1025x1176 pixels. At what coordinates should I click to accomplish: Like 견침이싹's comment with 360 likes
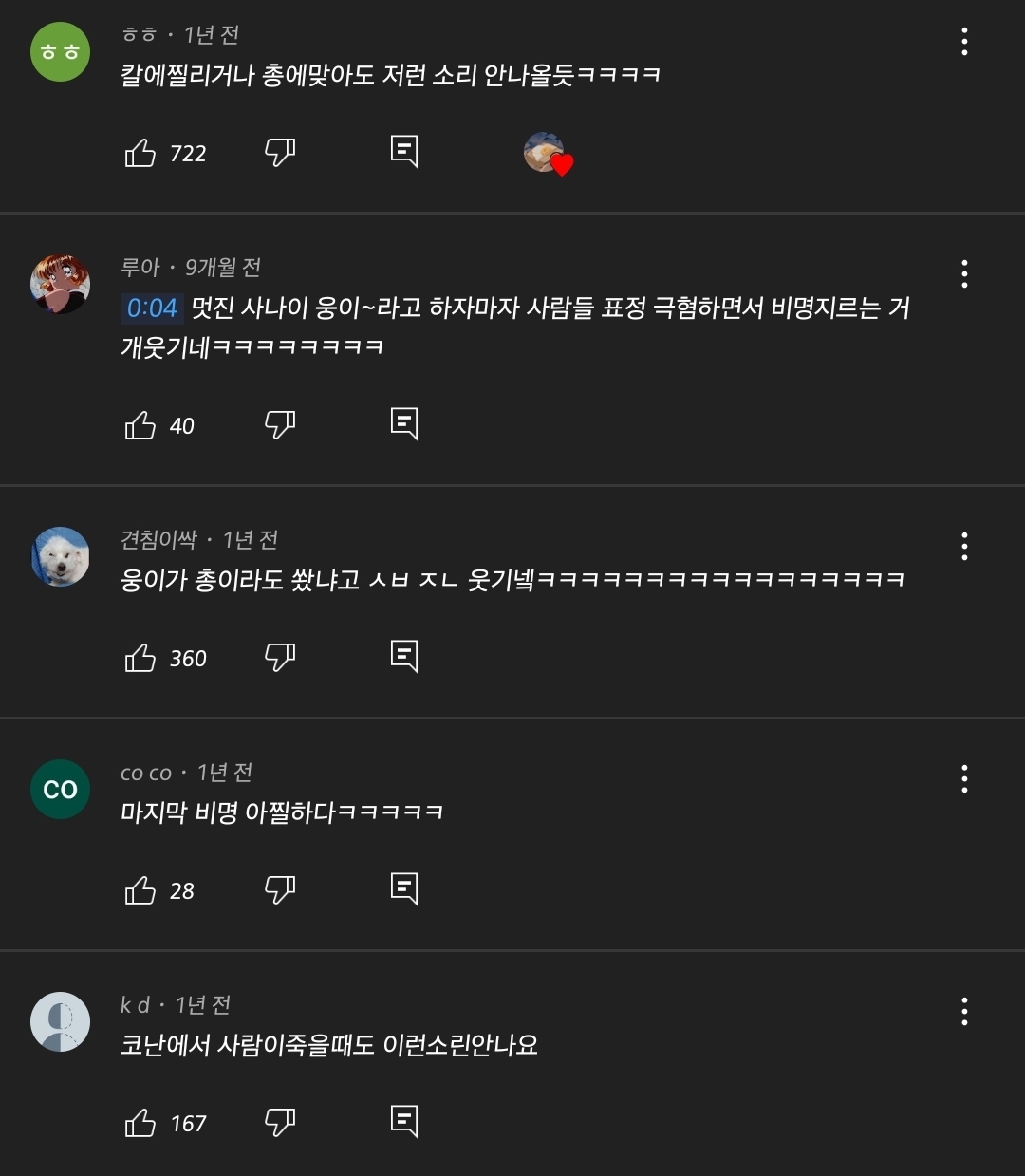tap(142, 656)
